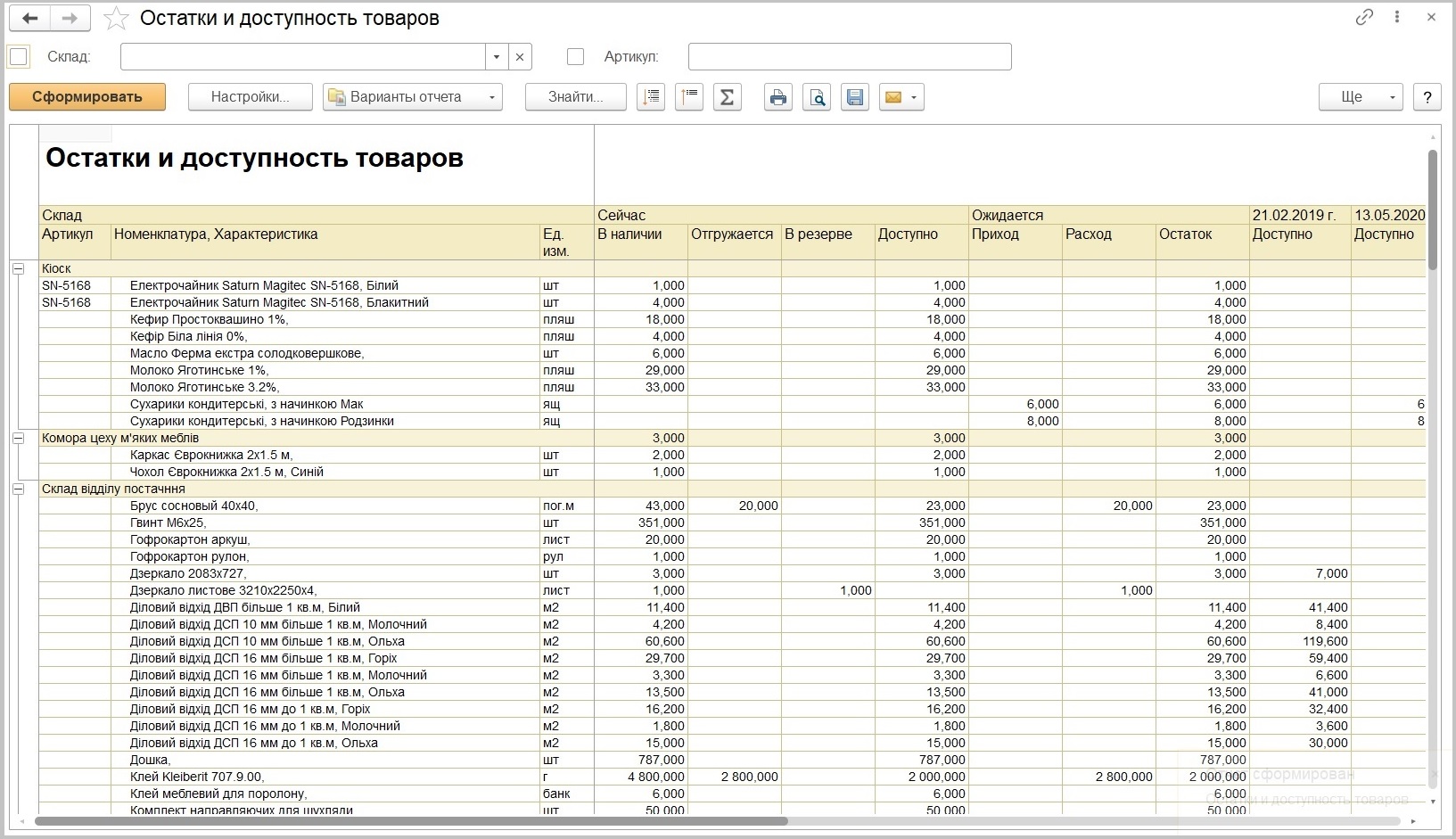Click the Сформировать button

pos(87,97)
